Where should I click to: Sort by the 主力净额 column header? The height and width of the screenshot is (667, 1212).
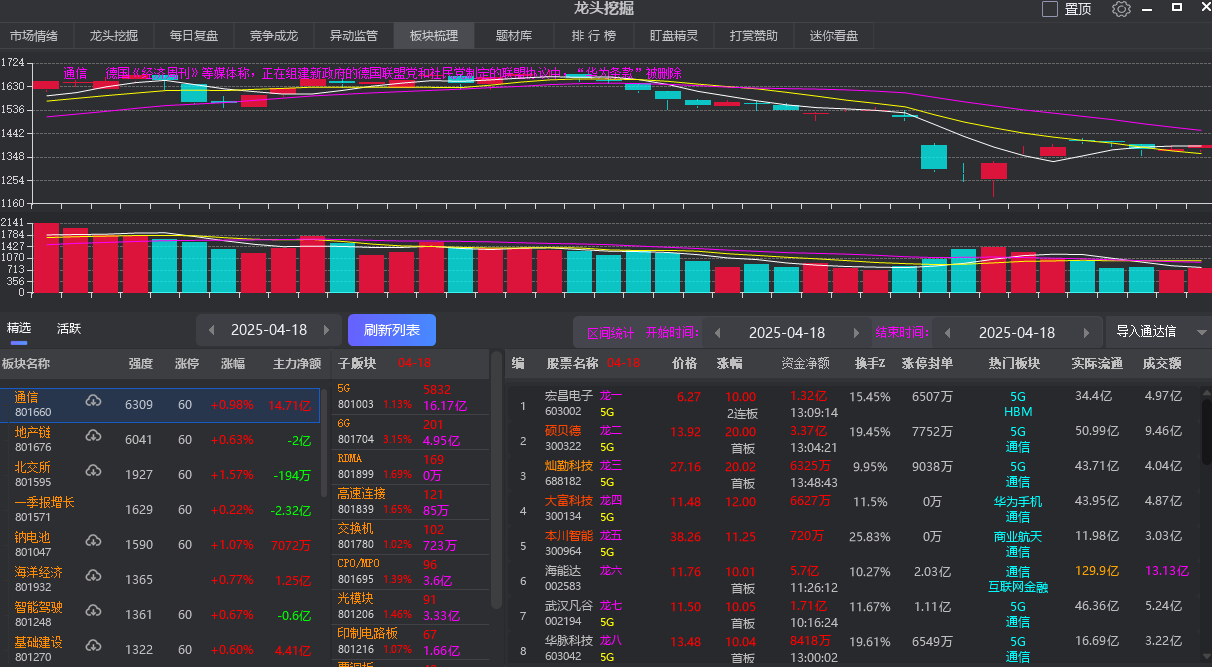pos(297,364)
